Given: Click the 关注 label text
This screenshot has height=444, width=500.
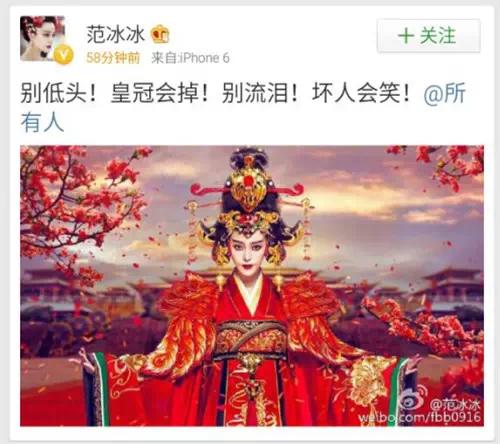Looking at the screenshot, I should (438, 36).
